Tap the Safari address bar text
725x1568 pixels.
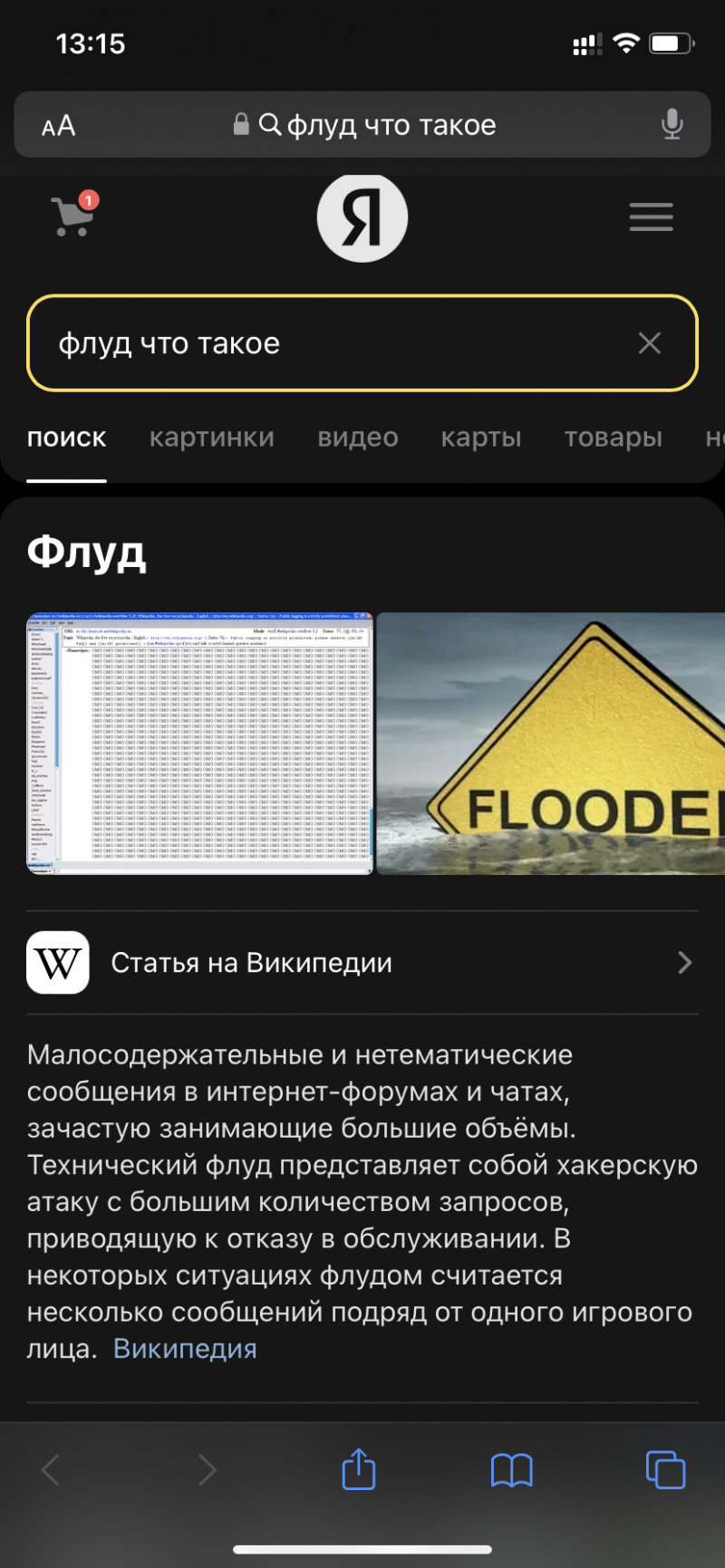point(390,125)
